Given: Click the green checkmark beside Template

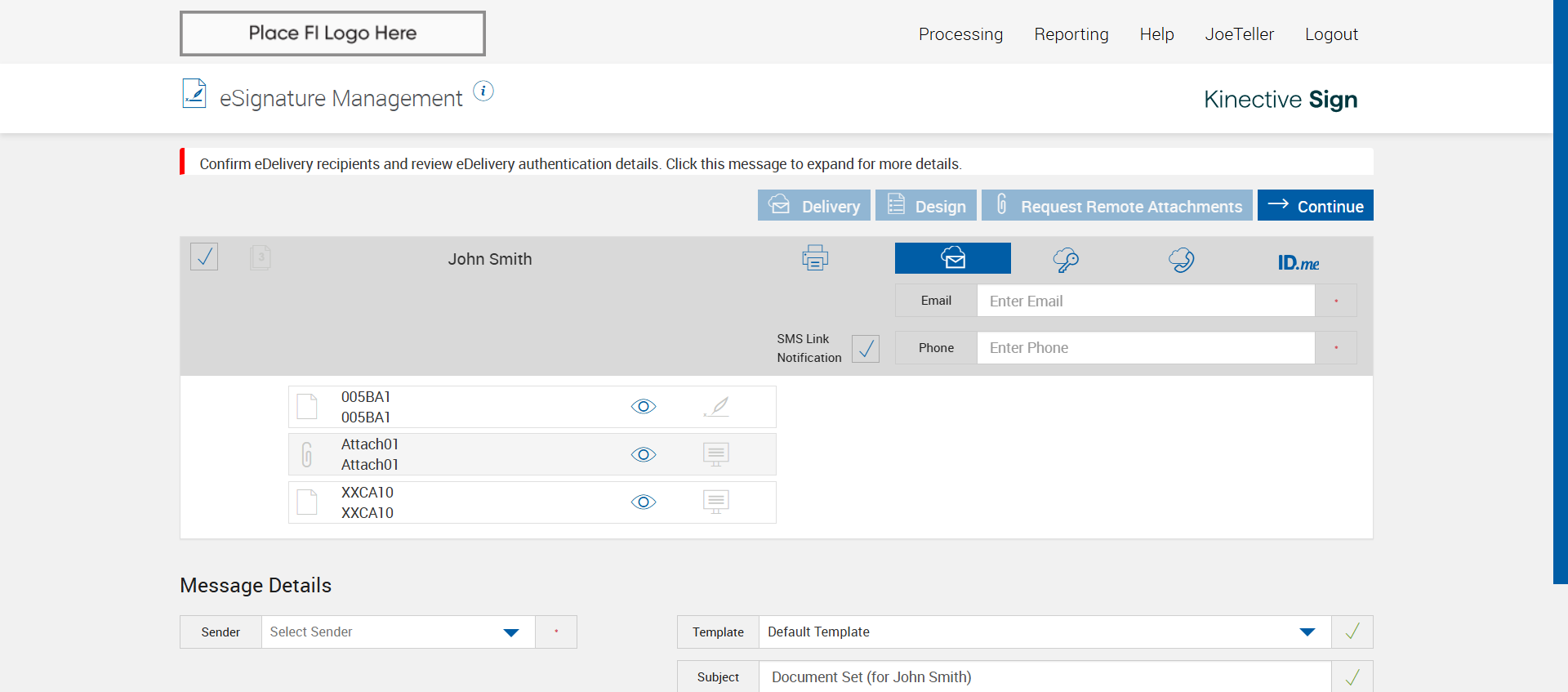Looking at the screenshot, I should point(1352,632).
